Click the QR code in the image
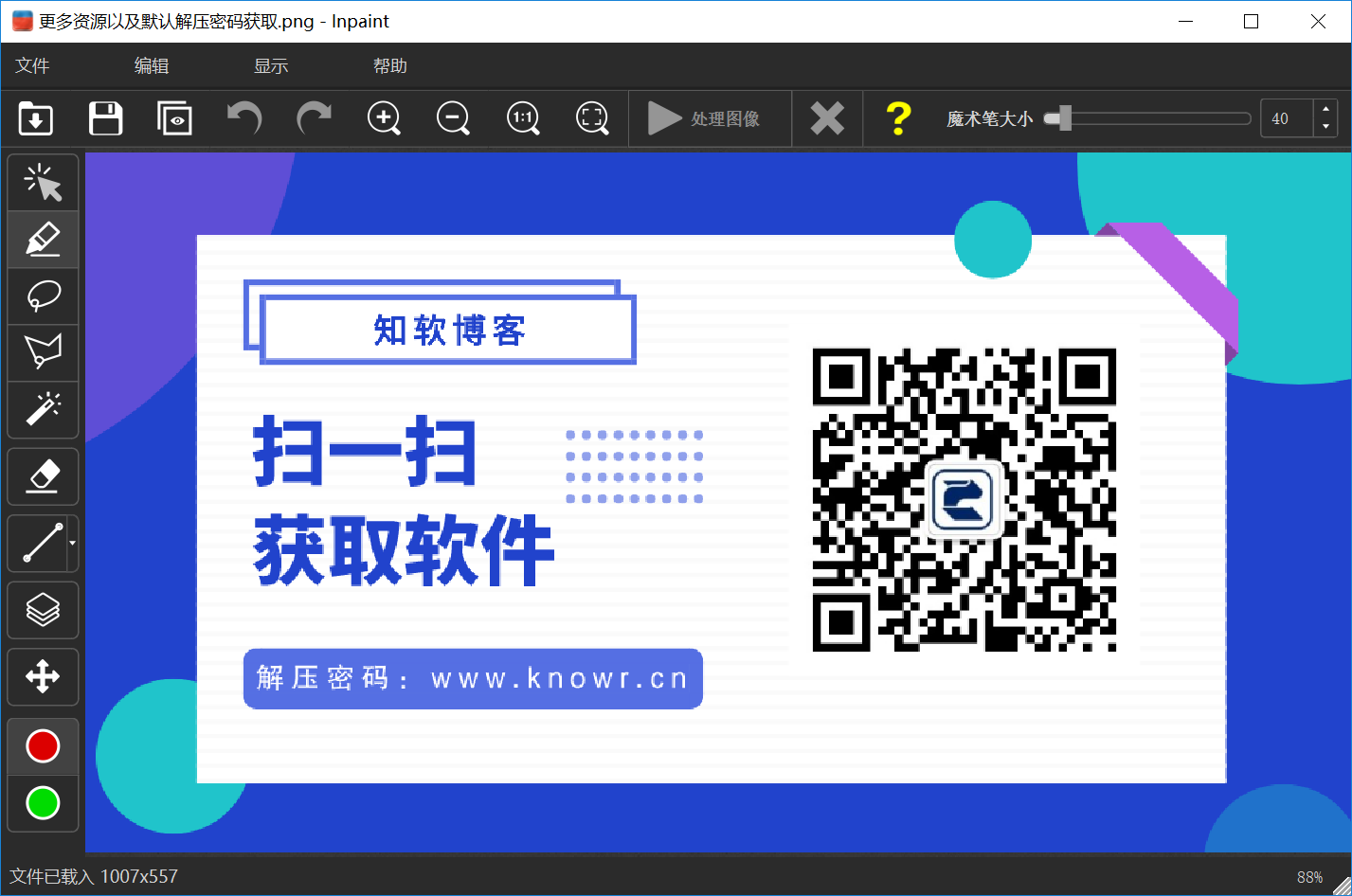1352x896 pixels. pos(964,499)
